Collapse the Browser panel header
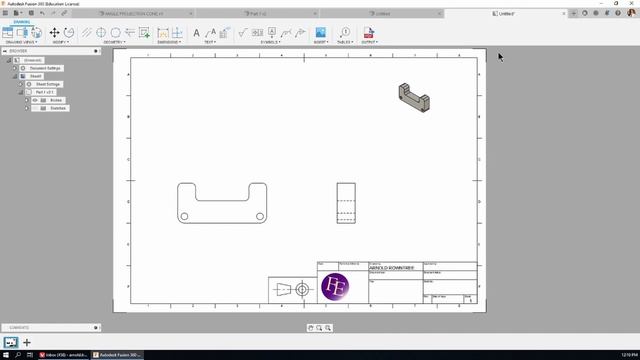Screen dimensions: 640x360 click(x=5, y=51)
